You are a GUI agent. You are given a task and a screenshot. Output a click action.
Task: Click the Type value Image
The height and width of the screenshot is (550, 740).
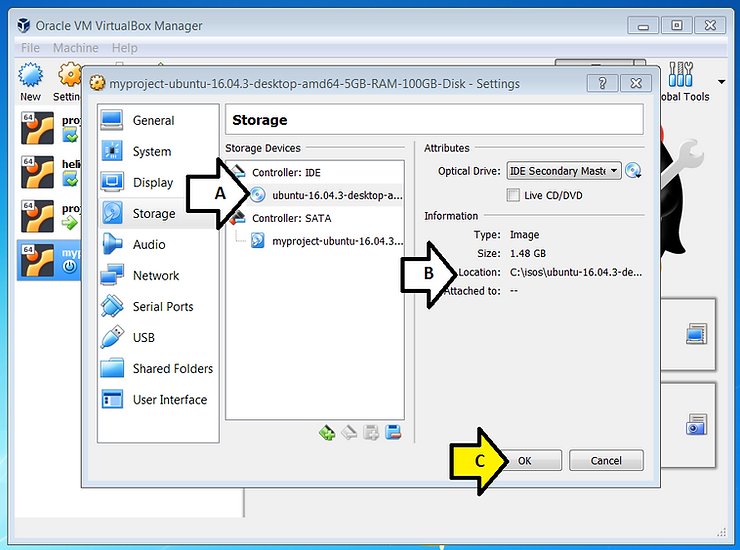pos(524,235)
